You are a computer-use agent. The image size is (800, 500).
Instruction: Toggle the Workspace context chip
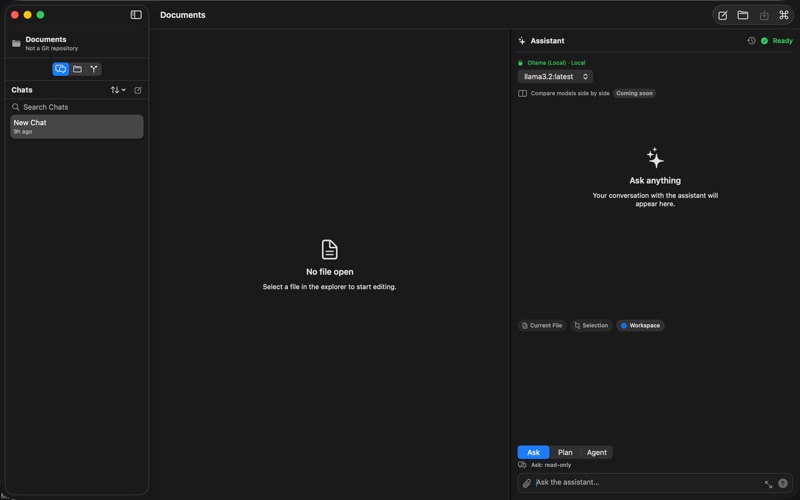click(640, 326)
